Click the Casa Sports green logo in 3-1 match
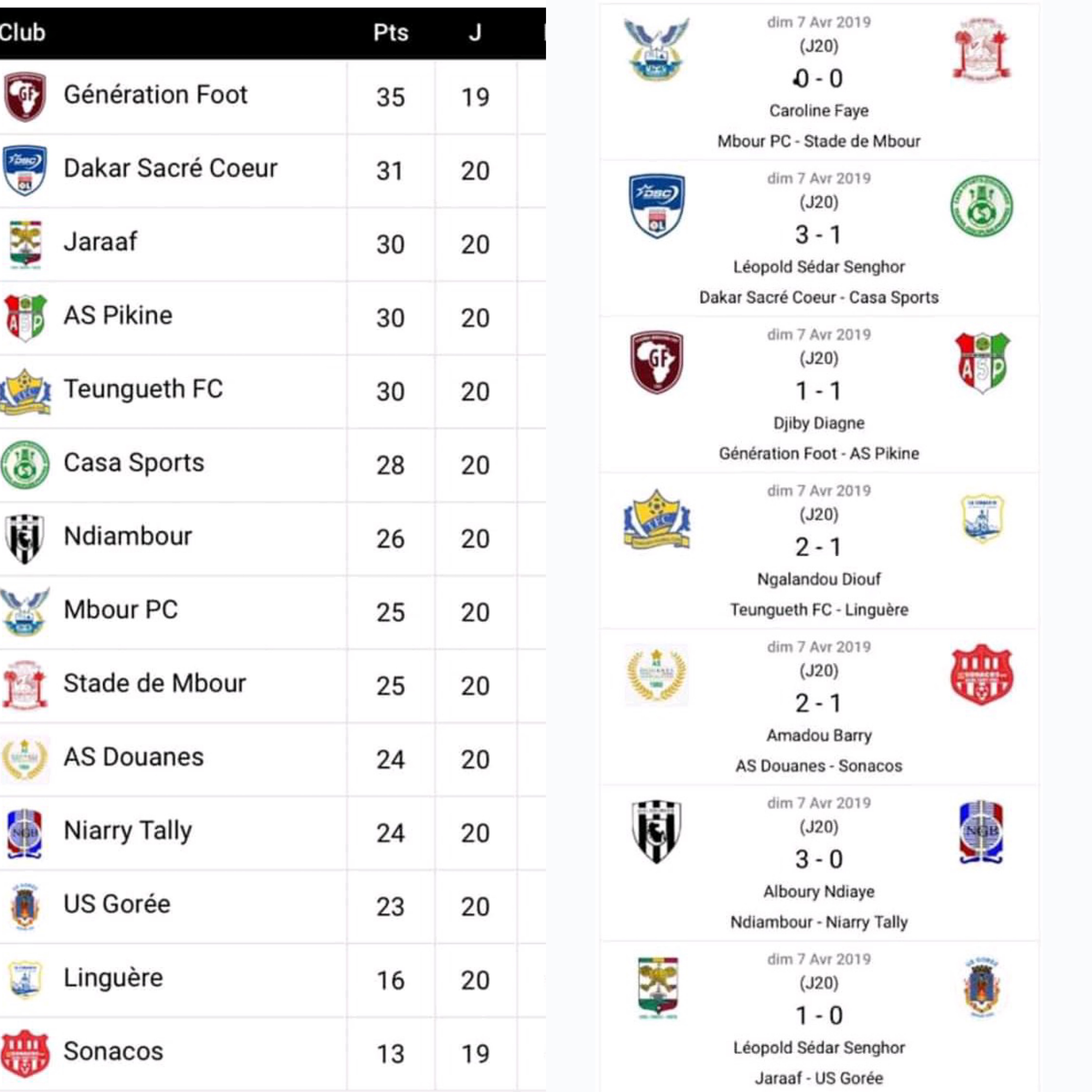 click(982, 206)
